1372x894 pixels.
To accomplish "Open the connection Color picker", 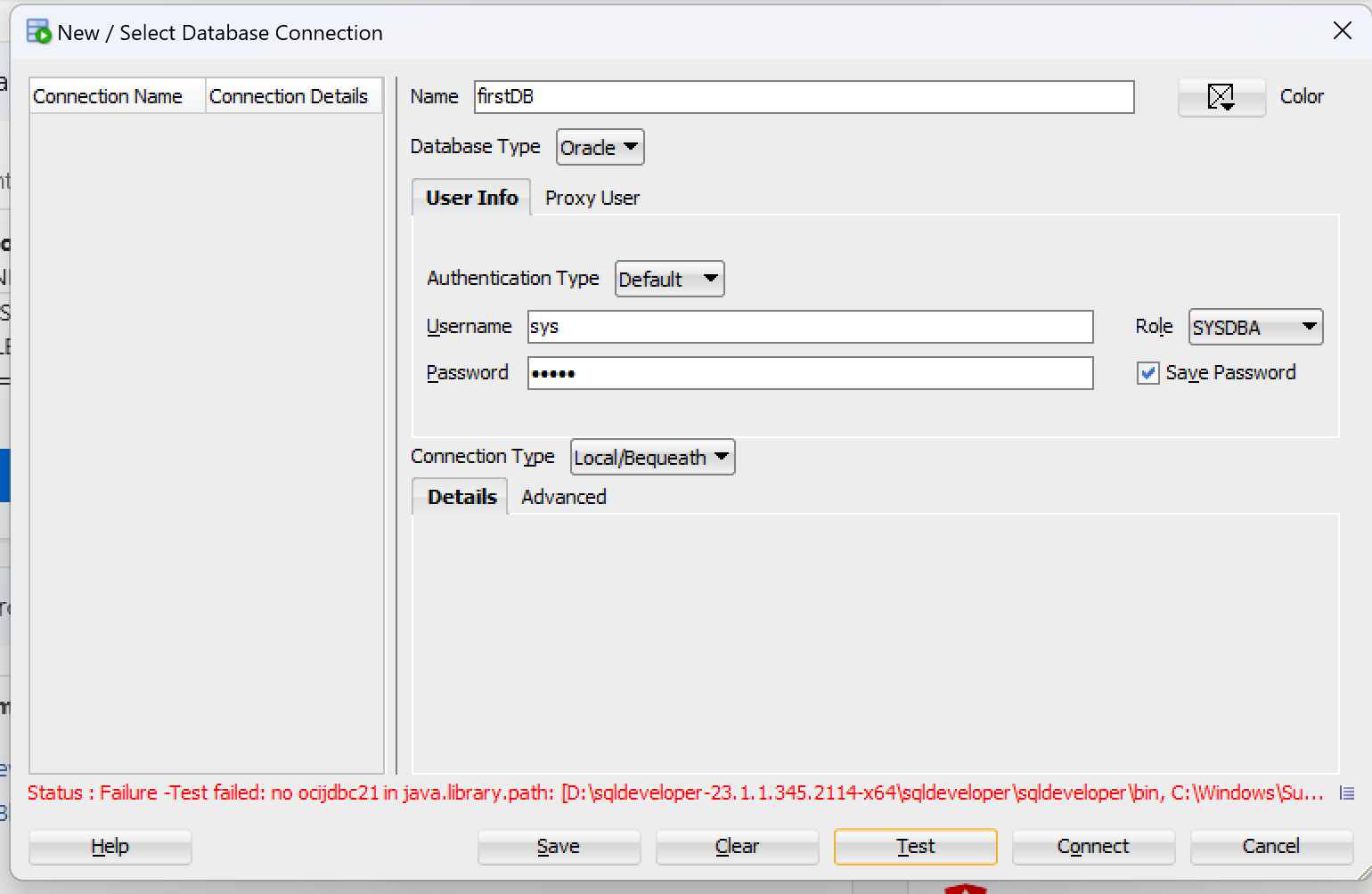I will click(x=1221, y=97).
